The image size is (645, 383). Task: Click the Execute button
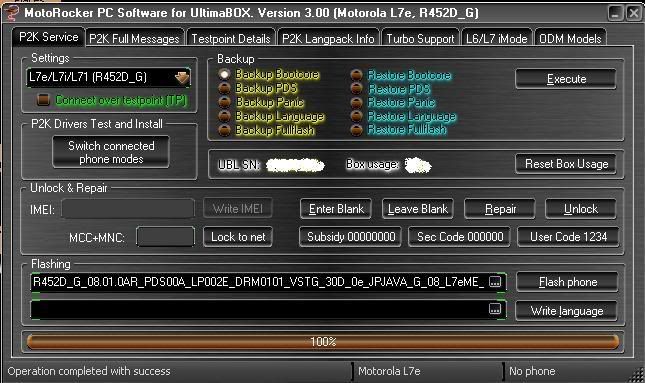pyautogui.click(x=566, y=79)
